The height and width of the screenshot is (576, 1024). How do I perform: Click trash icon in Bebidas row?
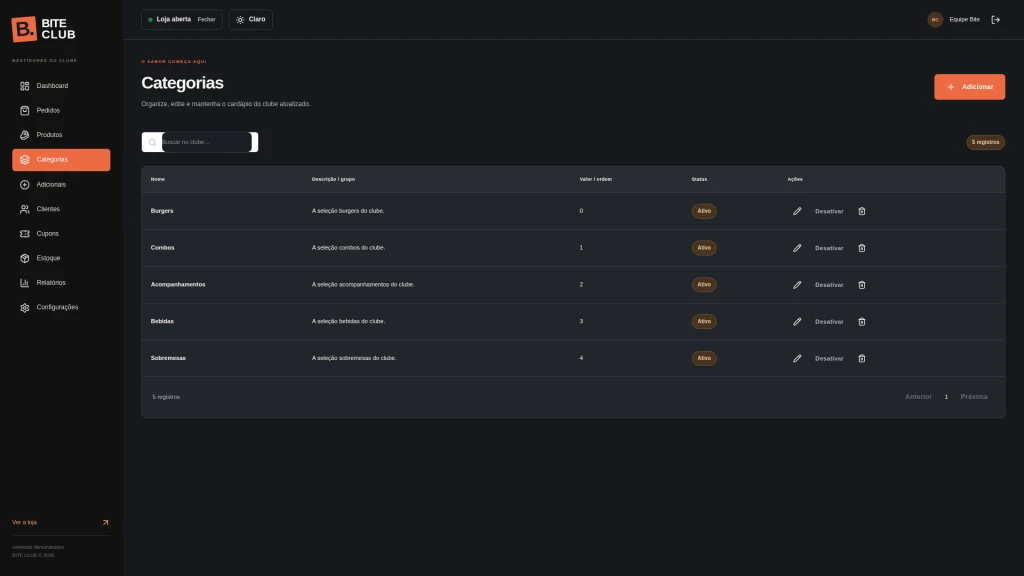861,321
